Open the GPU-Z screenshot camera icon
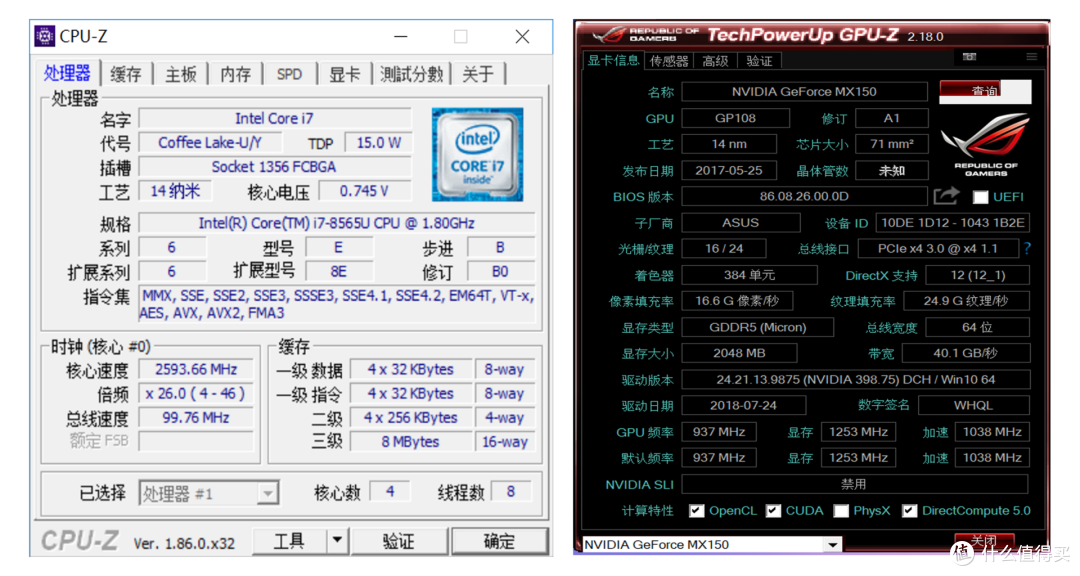This screenshot has height=576, width=1080. coord(970,56)
